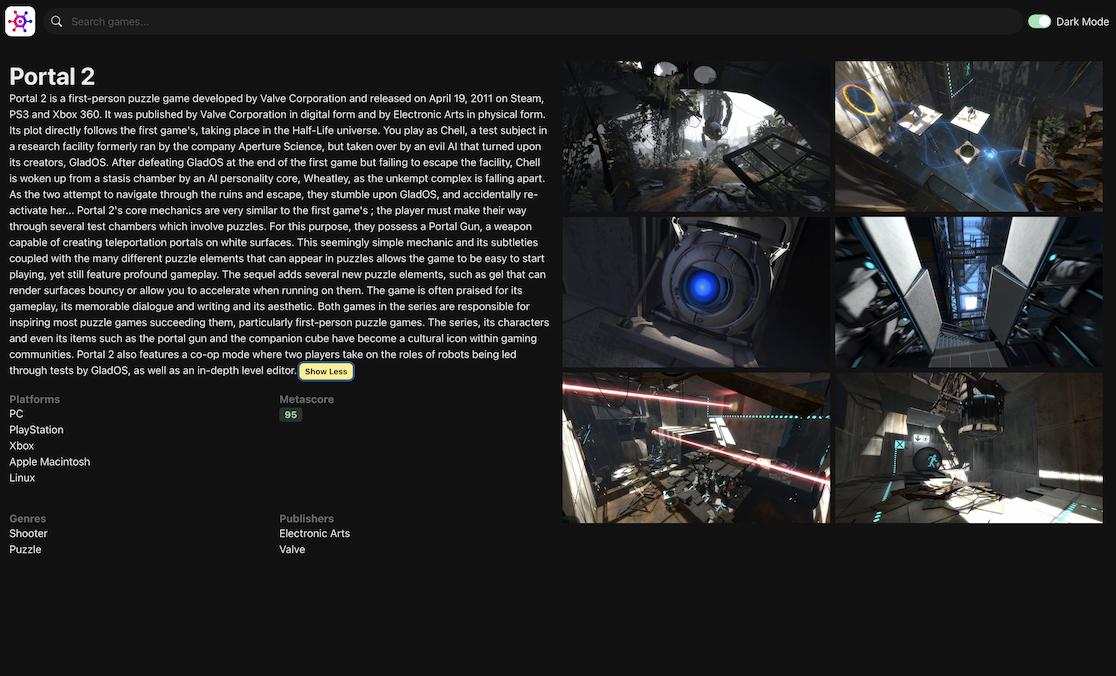Click the Dark Mode label
The image size is (1116, 676).
tap(1082, 22)
